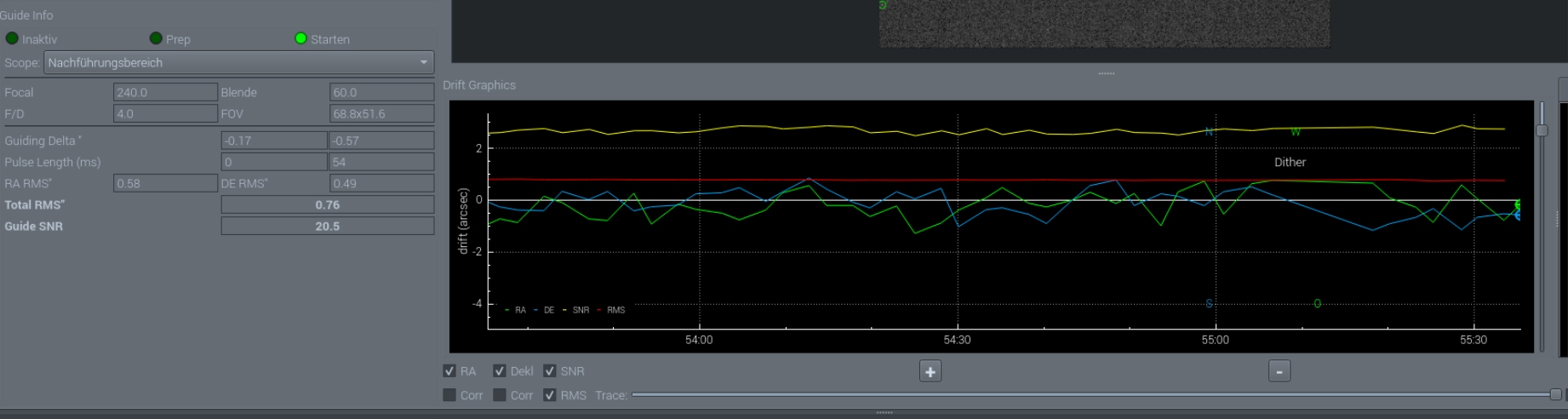Toggle the Dekl graph checkbox
Viewport: 1568px width, 419px height.
click(x=500, y=370)
